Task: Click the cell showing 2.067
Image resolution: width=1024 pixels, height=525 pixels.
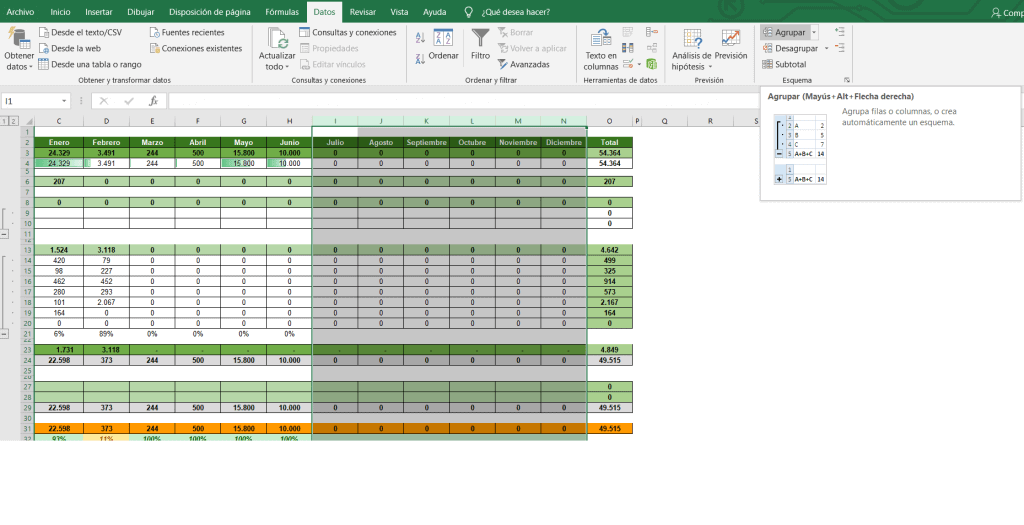Action: (106, 302)
